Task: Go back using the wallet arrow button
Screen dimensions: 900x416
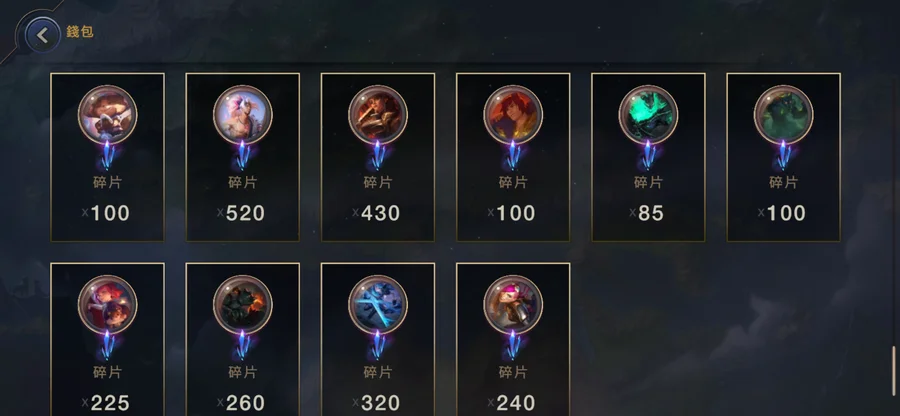Action: point(42,35)
